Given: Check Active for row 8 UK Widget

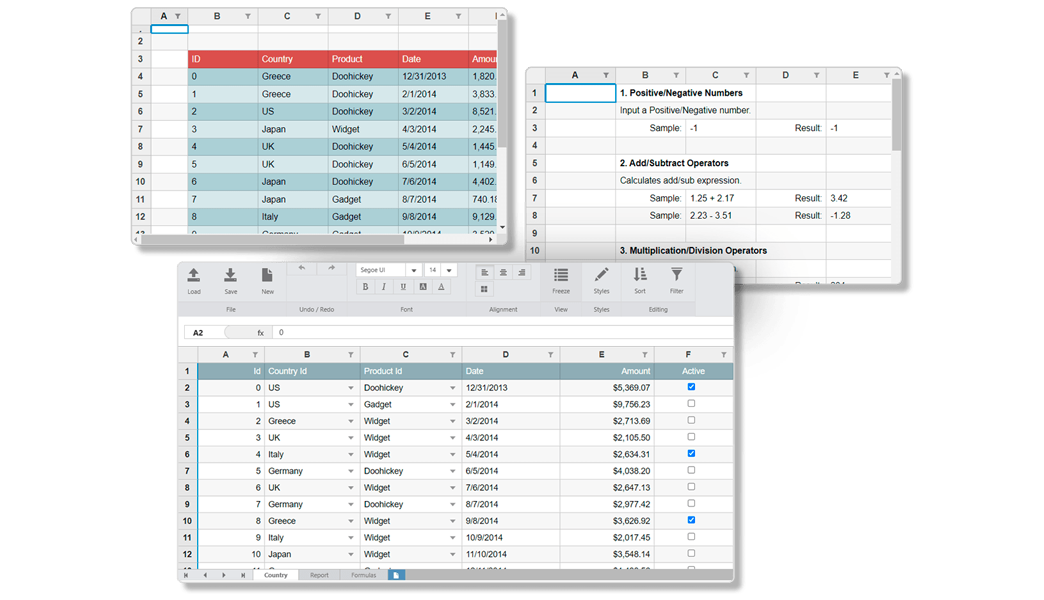Looking at the screenshot, I should (691, 487).
